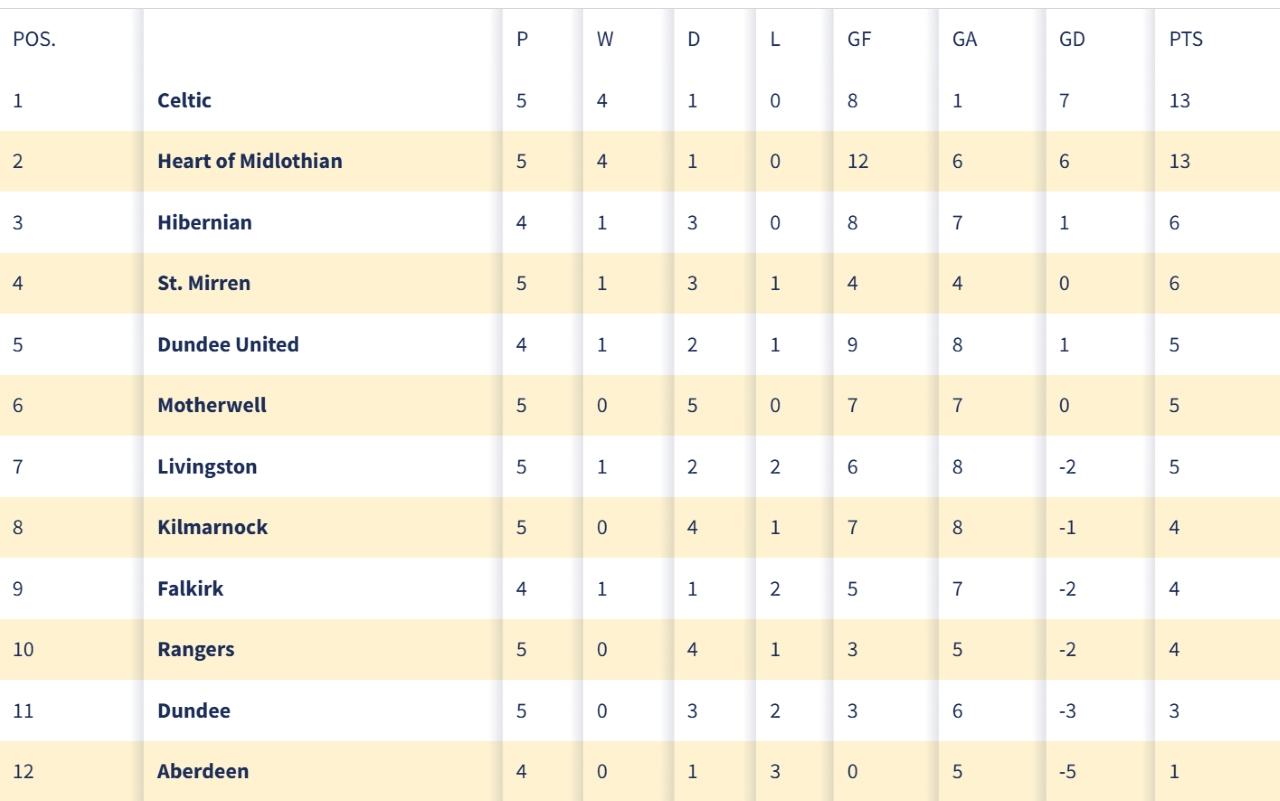Open the Celtic team link
The height and width of the screenshot is (801, 1280).
click(x=184, y=100)
